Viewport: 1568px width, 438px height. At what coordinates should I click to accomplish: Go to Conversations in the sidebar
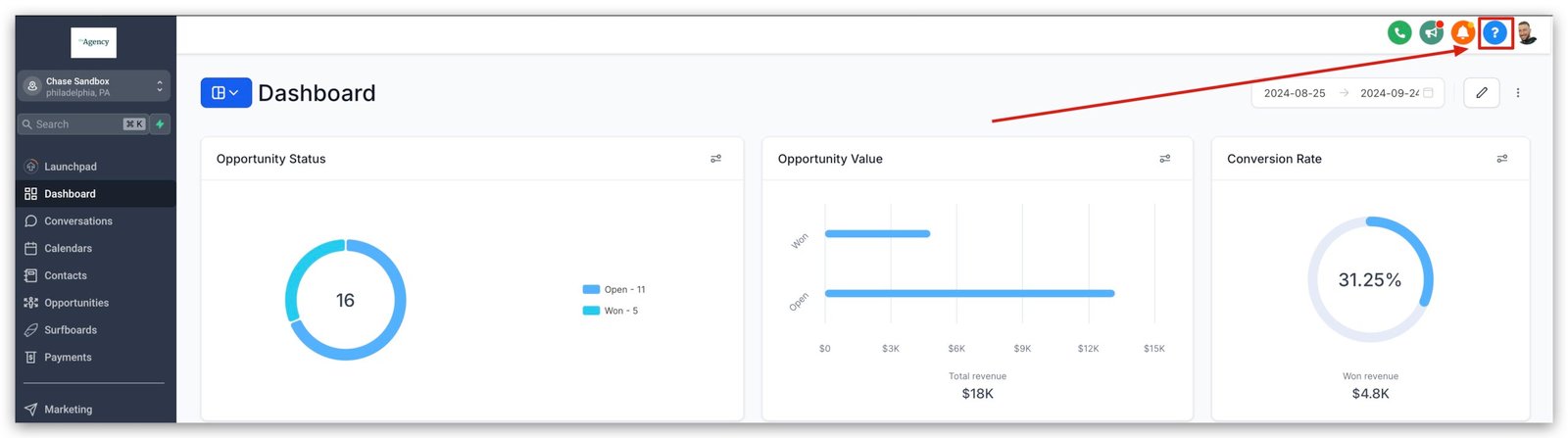pyautogui.click(x=77, y=221)
